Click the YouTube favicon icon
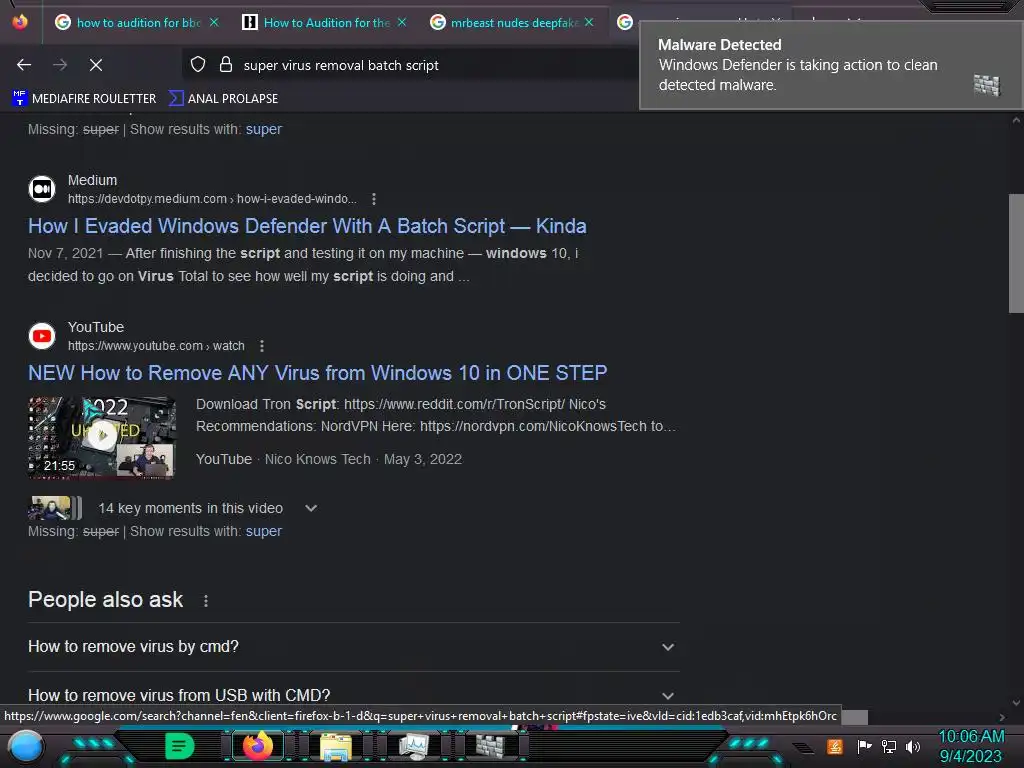1024x768 pixels. click(x=42, y=336)
